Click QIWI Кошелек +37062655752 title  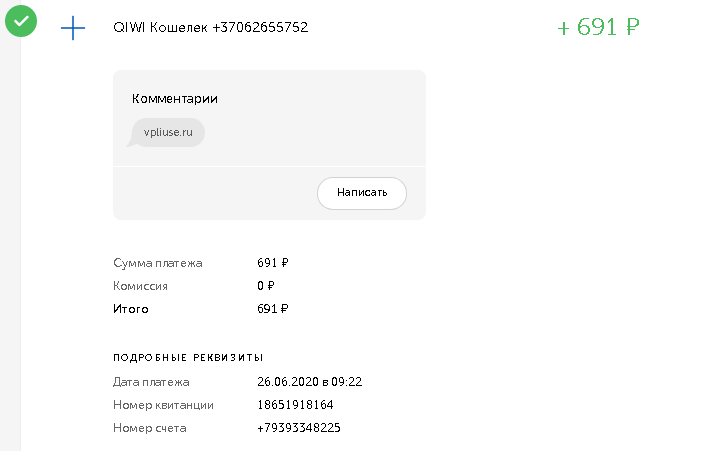coord(210,27)
